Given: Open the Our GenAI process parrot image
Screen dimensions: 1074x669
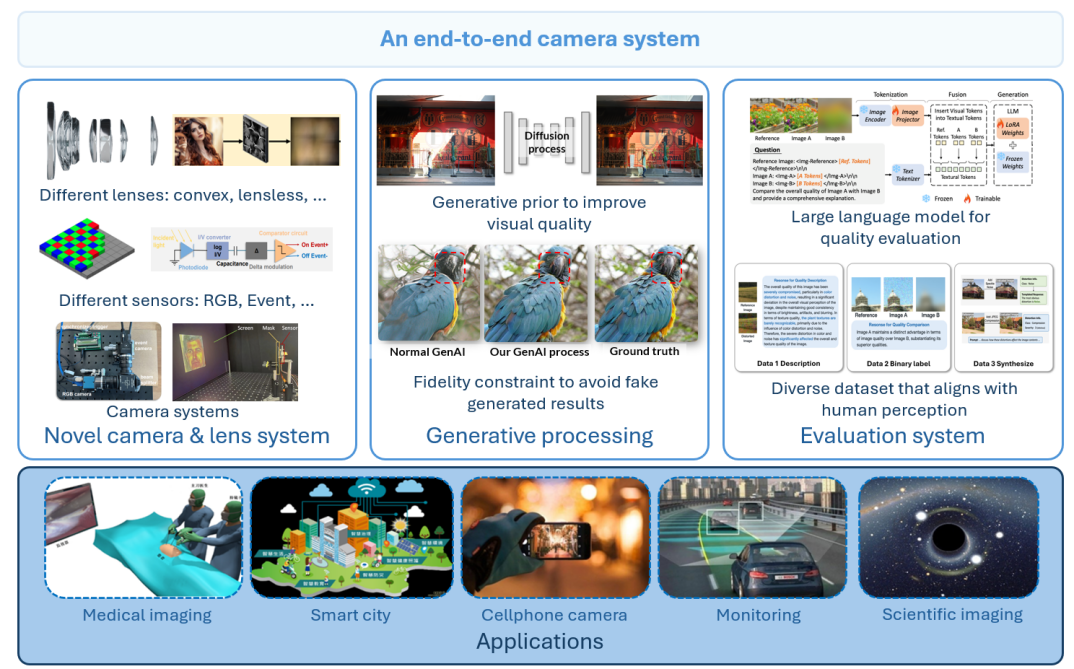Looking at the screenshot, I should coord(536,293).
